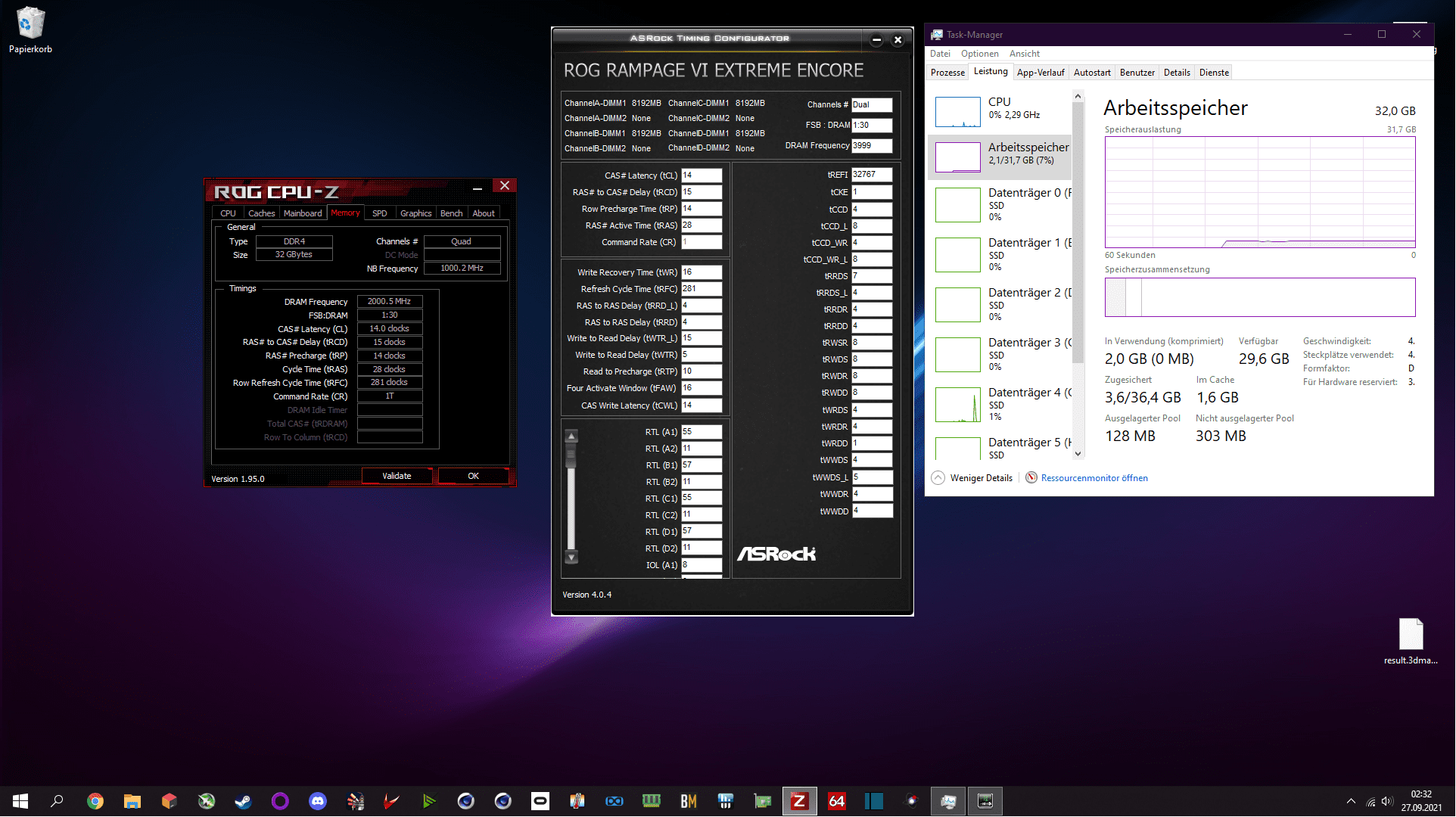Launch Steam from the taskbar
1456x817 pixels.
tap(243, 801)
